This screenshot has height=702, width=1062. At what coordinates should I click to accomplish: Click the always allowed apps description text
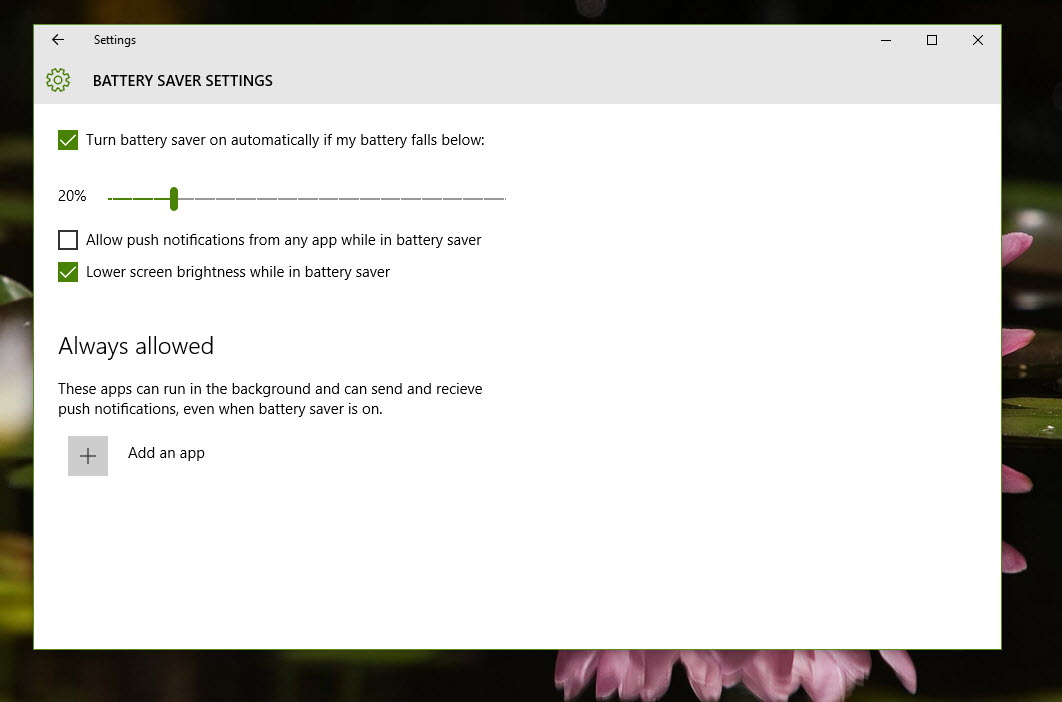[270, 398]
